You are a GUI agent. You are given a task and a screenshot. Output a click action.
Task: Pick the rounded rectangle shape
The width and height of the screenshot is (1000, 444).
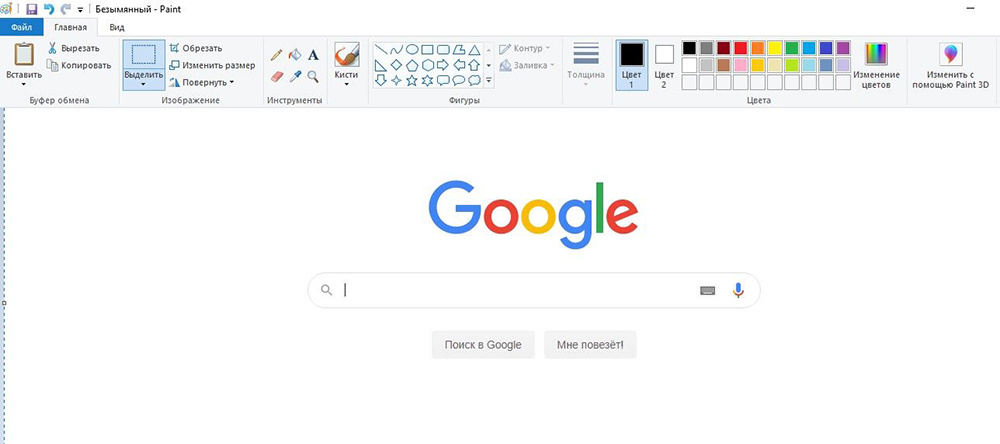coord(443,50)
